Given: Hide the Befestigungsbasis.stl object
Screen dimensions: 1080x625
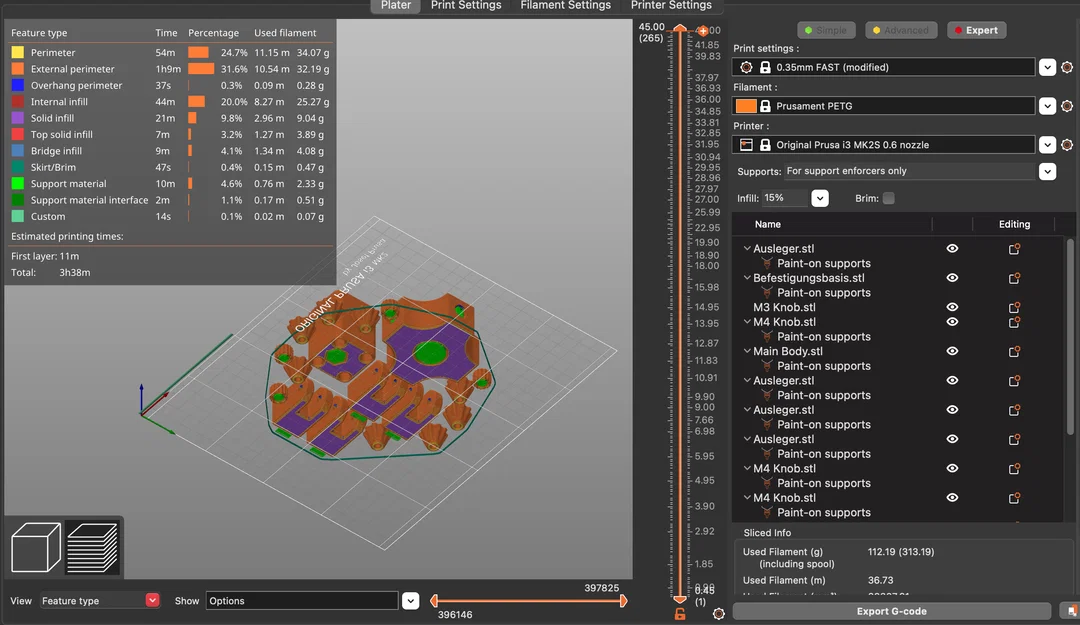Looking at the screenshot, I should point(952,278).
